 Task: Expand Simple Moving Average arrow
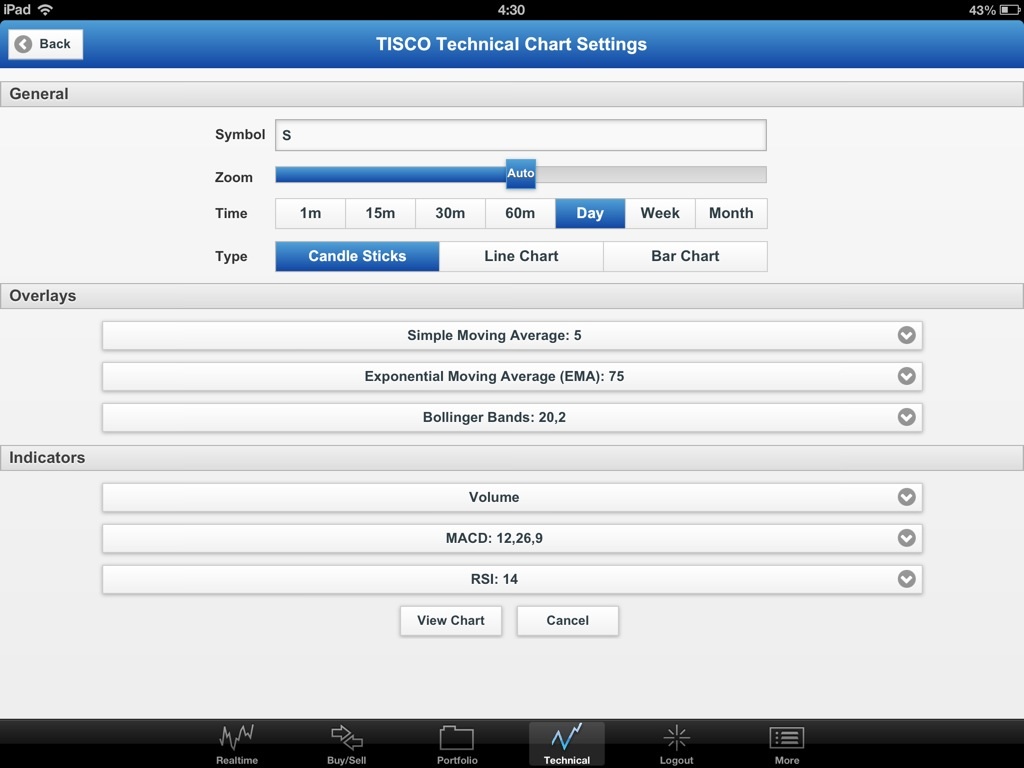tap(906, 335)
